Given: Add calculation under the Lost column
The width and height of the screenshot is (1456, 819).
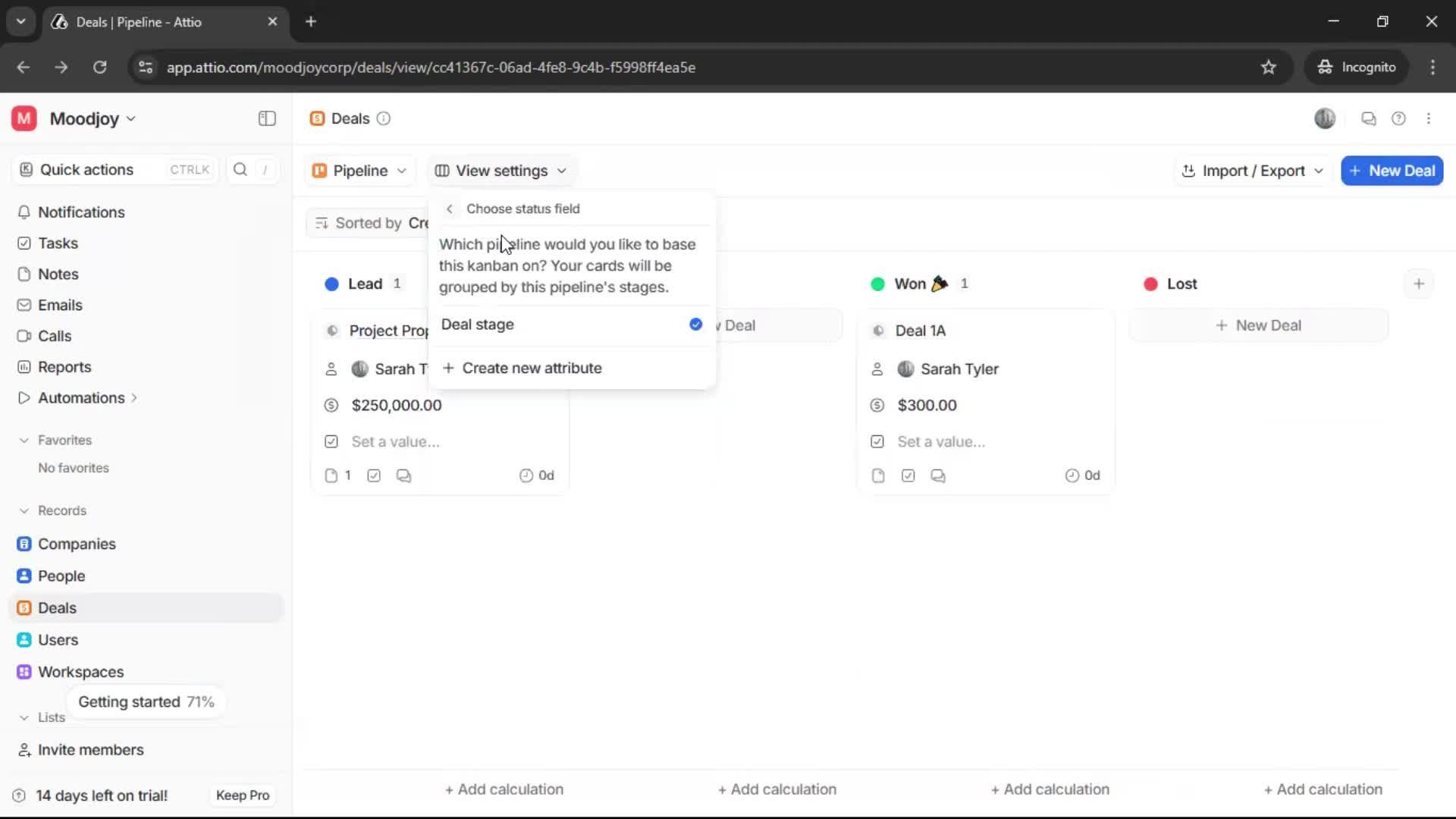Looking at the screenshot, I should pyautogui.click(x=1323, y=789).
